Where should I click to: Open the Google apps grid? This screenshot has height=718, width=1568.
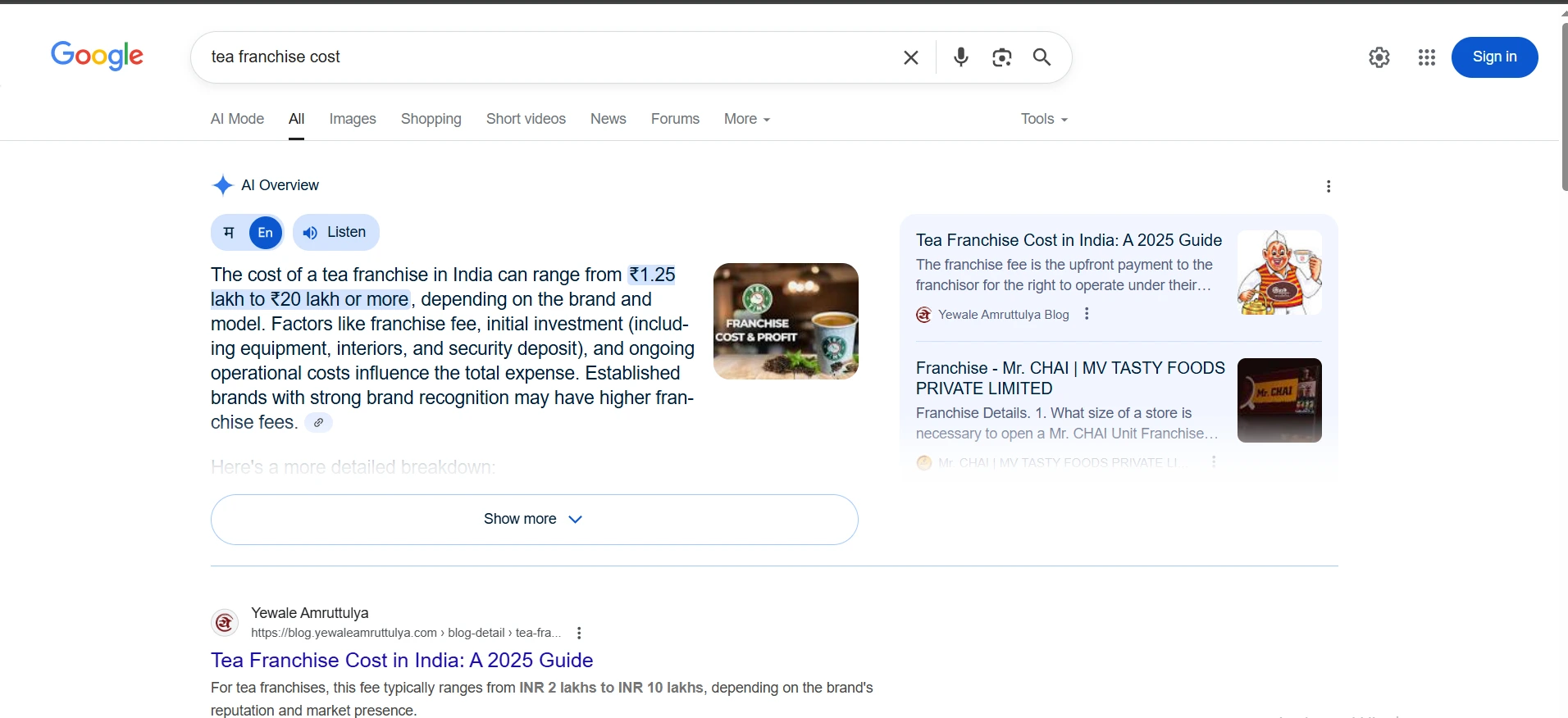pos(1427,57)
